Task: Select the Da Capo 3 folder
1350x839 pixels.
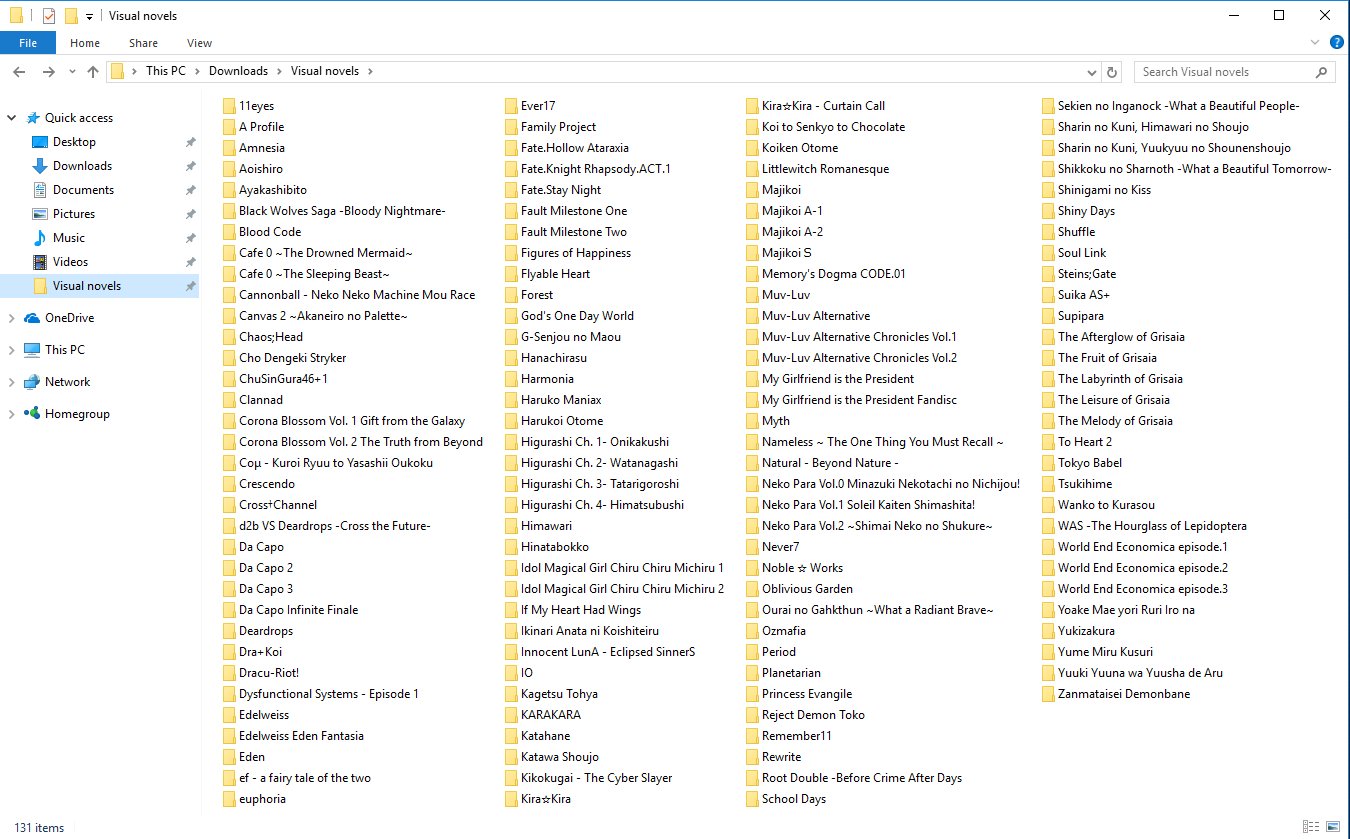Action: [258, 589]
